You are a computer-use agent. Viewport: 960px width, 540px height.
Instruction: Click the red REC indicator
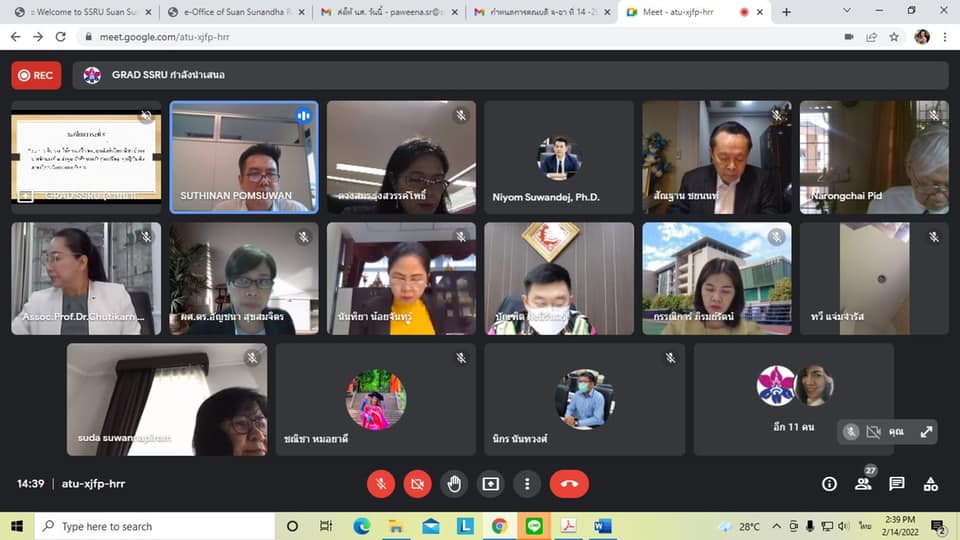pos(36,76)
